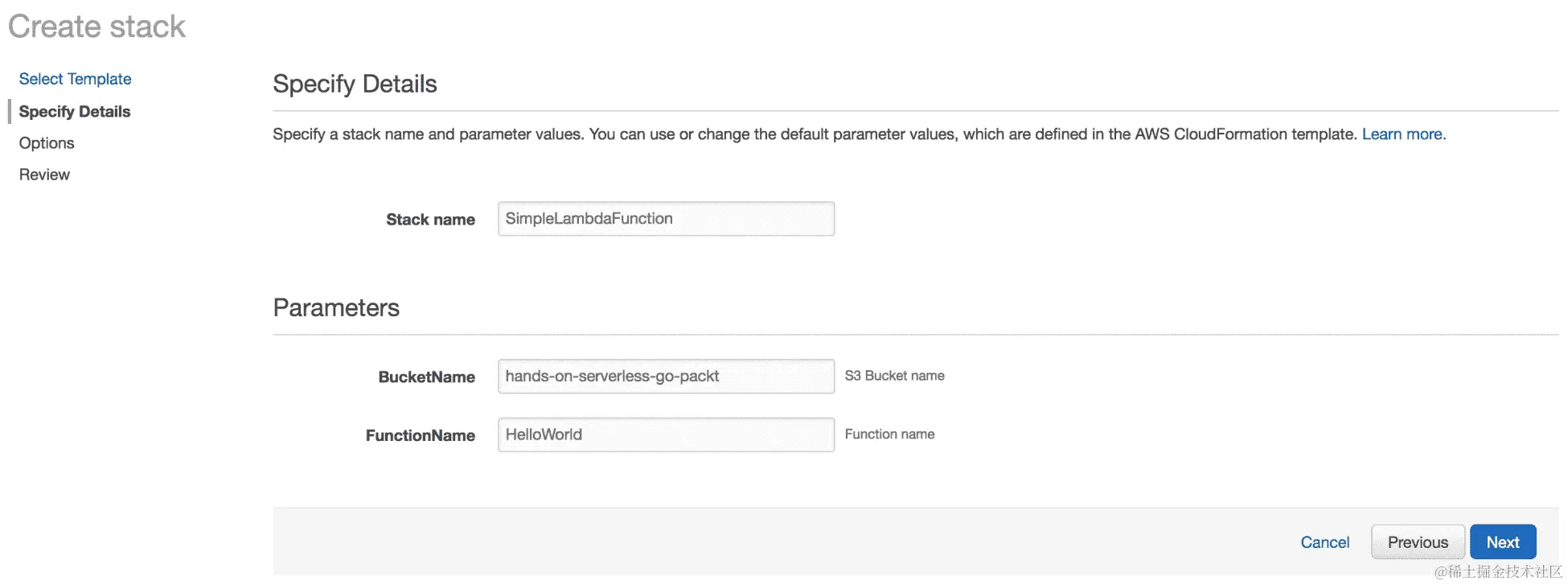Select the 'Function name' description text
The height and width of the screenshot is (585, 1568).
pyautogui.click(x=889, y=435)
